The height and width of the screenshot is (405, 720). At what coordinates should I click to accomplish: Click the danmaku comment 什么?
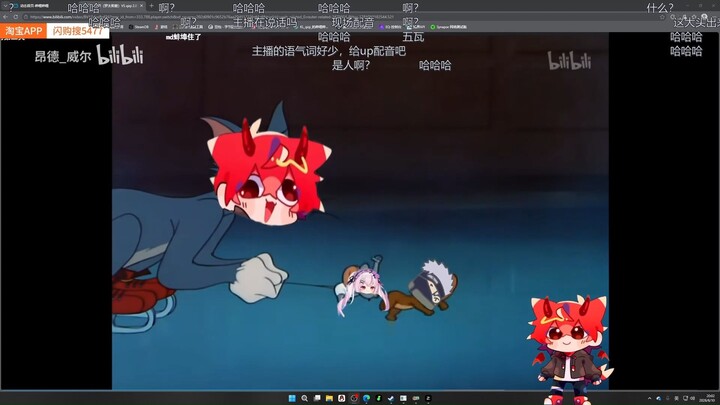point(660,8)
